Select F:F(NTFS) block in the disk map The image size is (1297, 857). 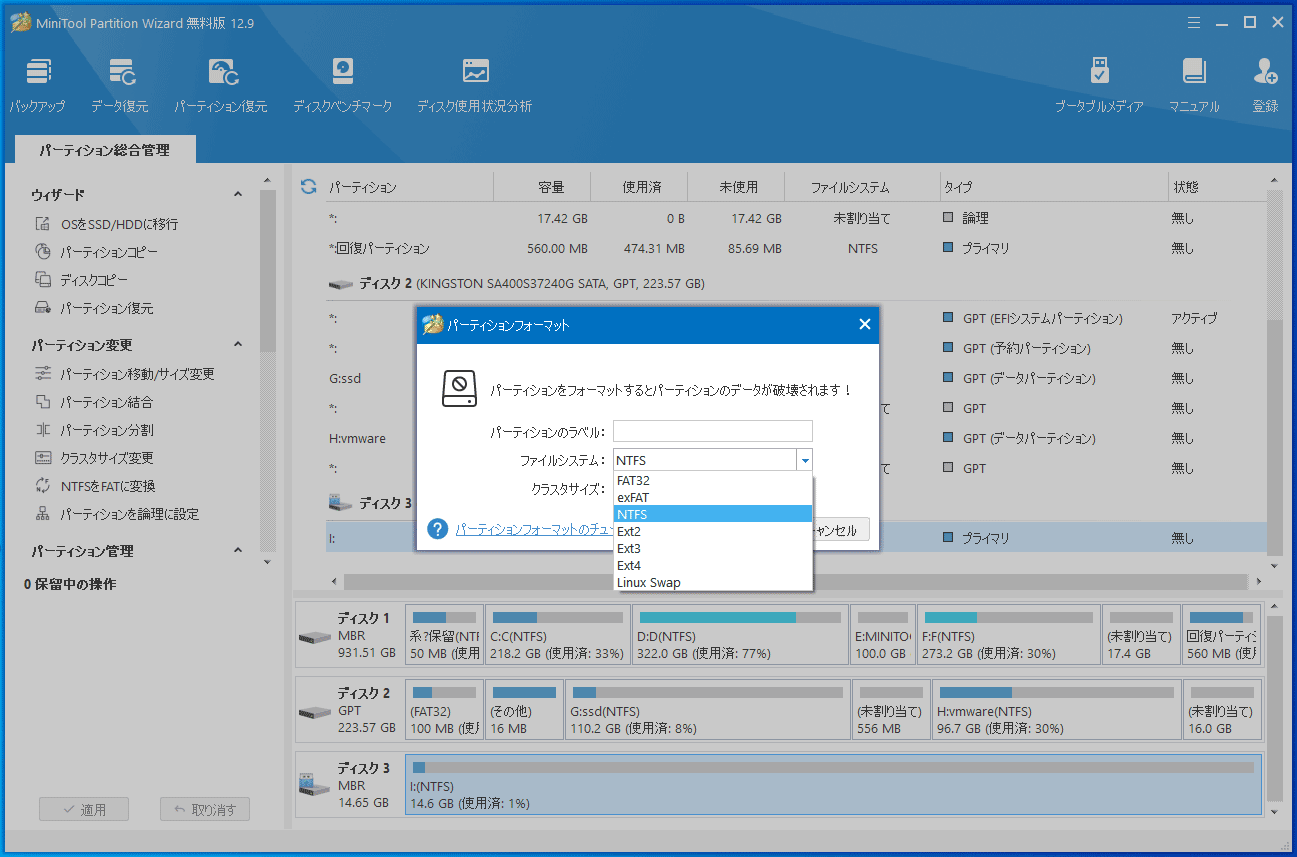1009,635
